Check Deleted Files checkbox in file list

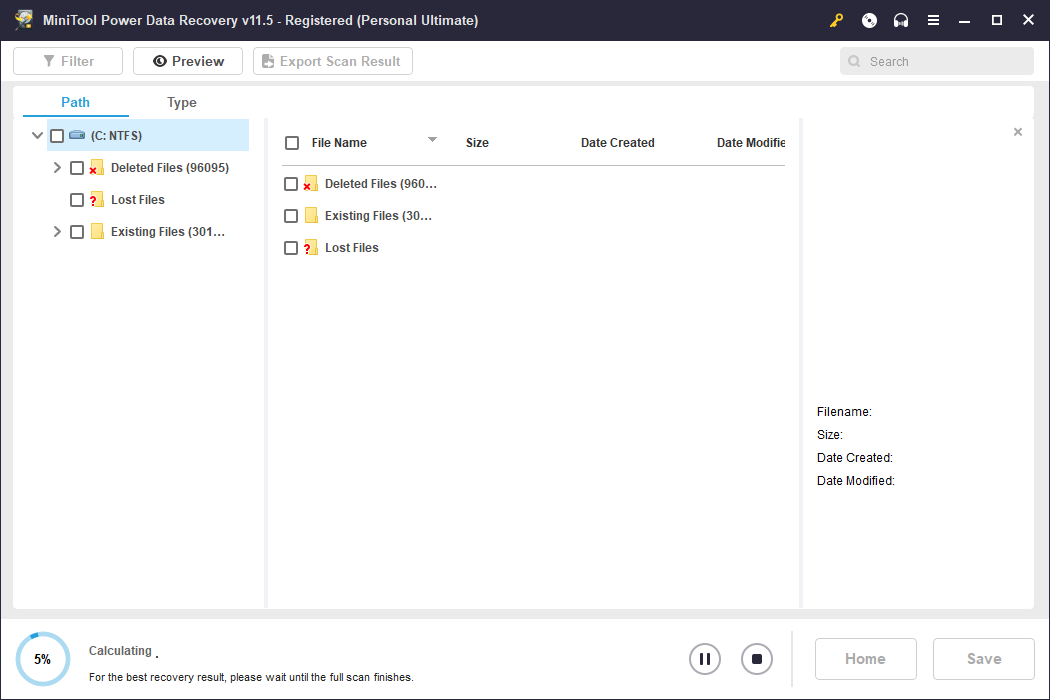pyautogui.click(x=291, y=184)
